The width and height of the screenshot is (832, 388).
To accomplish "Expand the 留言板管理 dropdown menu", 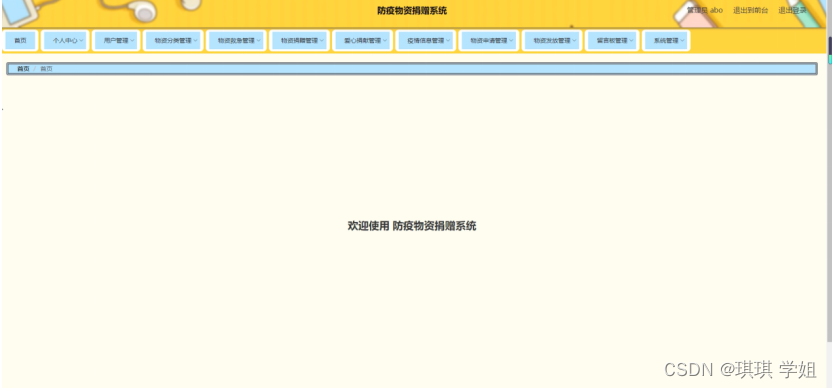I will tap(612, 40).
